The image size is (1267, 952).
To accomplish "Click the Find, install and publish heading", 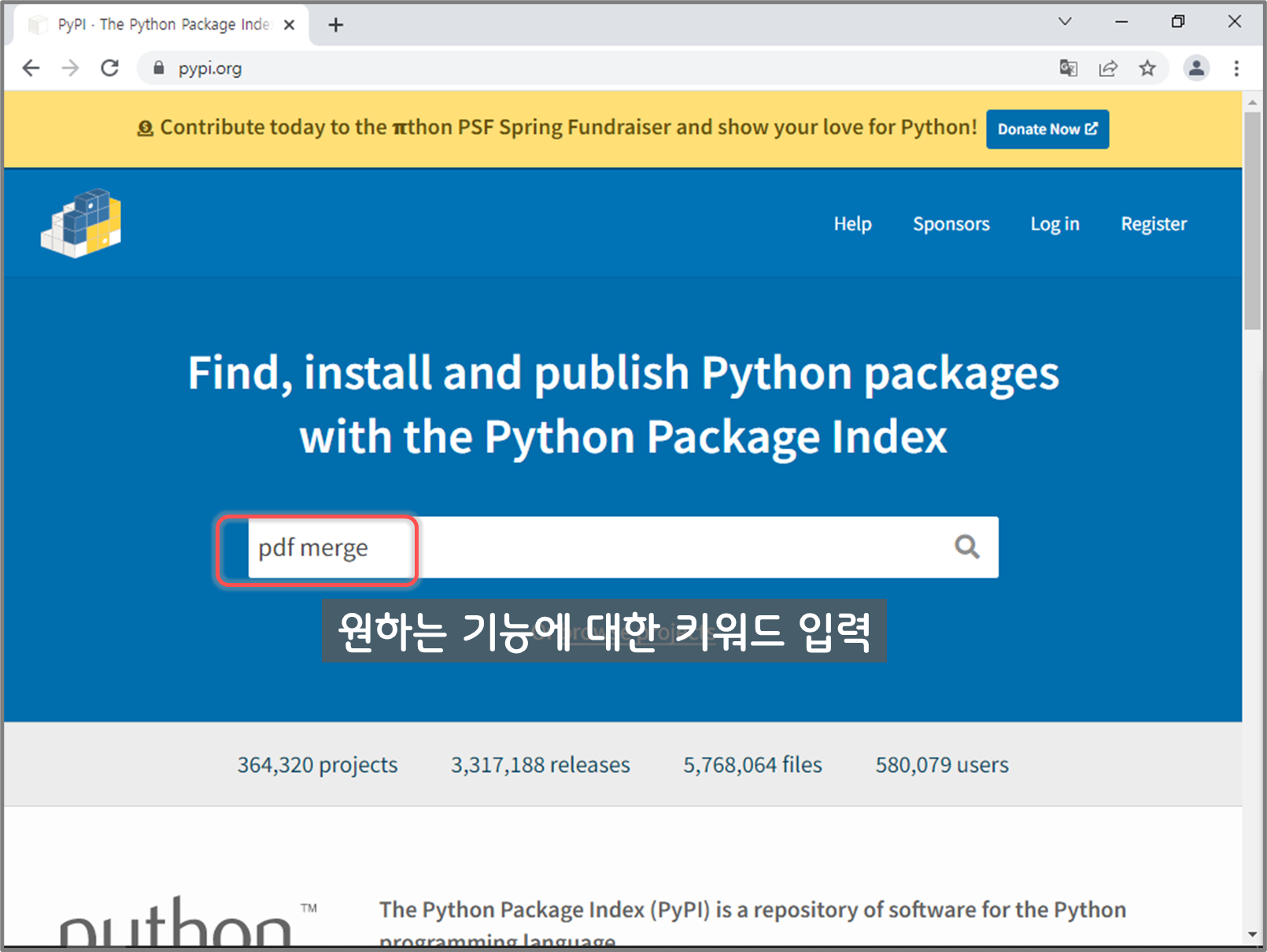I will 623,404.
